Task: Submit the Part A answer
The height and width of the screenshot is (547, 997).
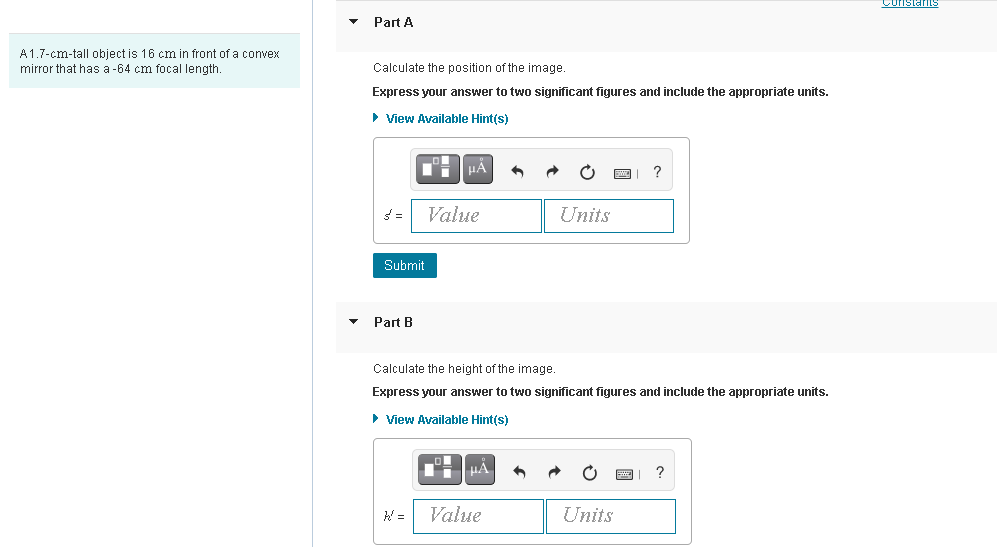Action: [x=404, y=265]
